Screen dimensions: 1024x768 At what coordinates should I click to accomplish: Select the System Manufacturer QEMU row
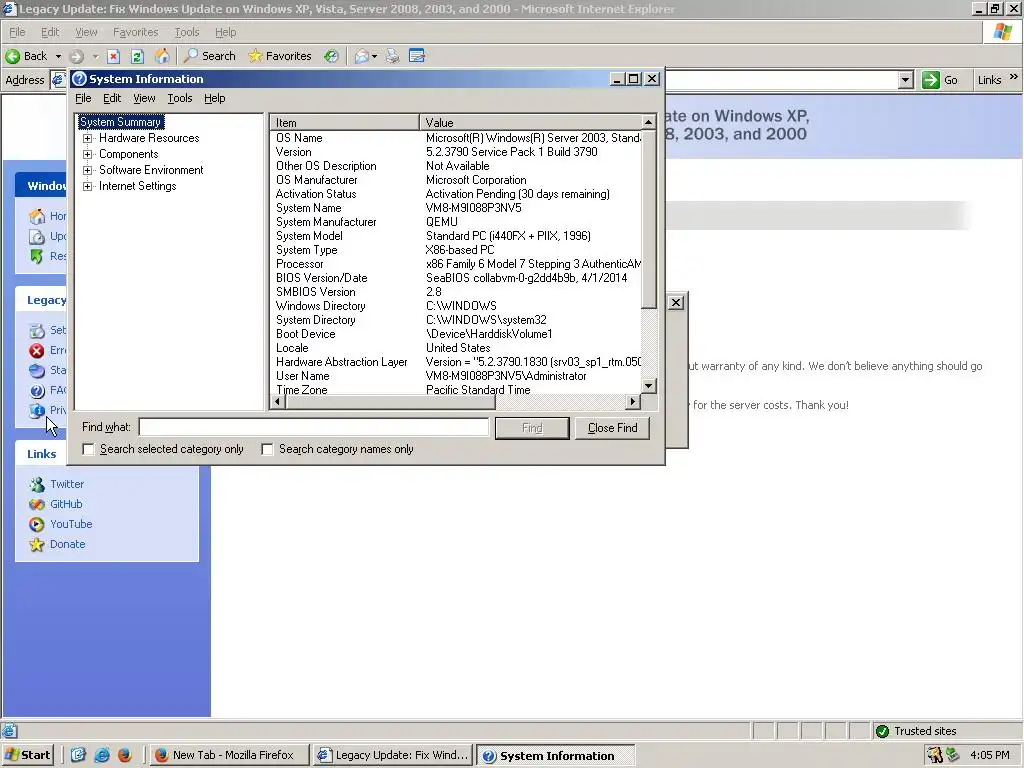[456, 222]
